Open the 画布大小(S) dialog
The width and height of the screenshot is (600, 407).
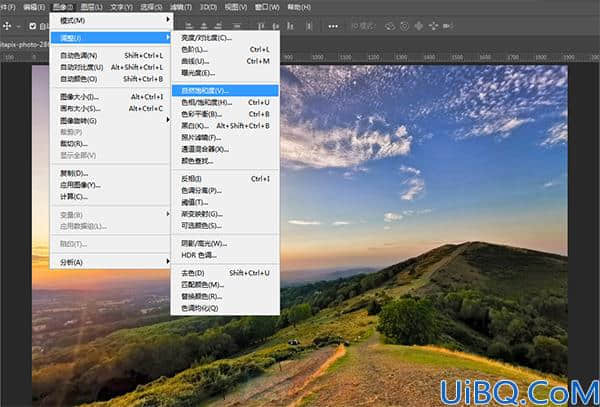coord(111,109)
